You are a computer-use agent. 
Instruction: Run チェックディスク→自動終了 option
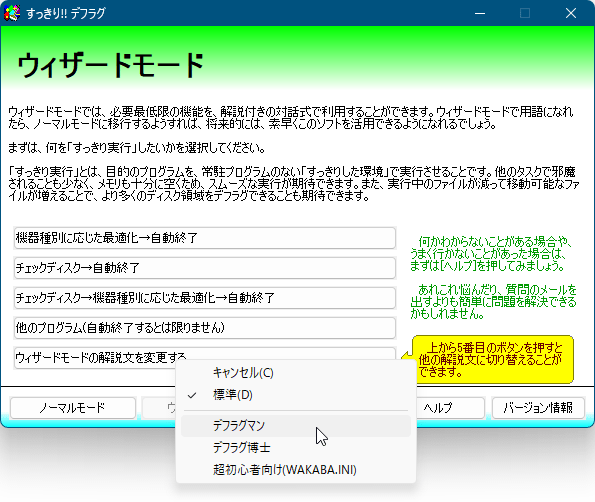[205, 268]
